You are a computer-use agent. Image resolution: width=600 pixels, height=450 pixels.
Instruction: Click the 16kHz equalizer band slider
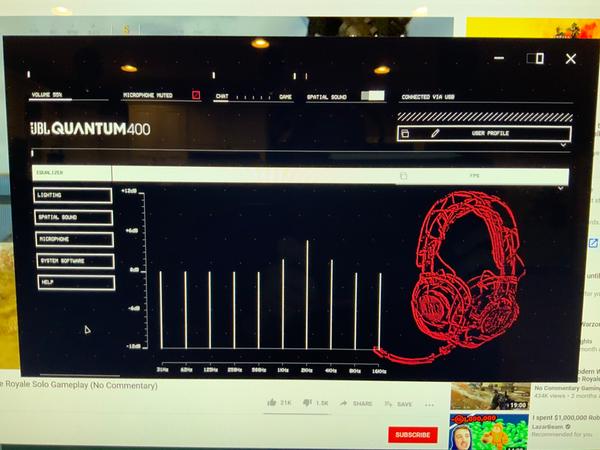[380, 311]
